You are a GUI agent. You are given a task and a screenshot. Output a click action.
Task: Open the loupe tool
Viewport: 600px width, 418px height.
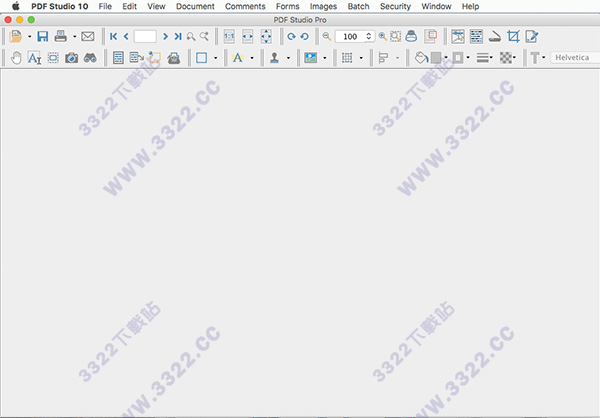pos(411,36)
